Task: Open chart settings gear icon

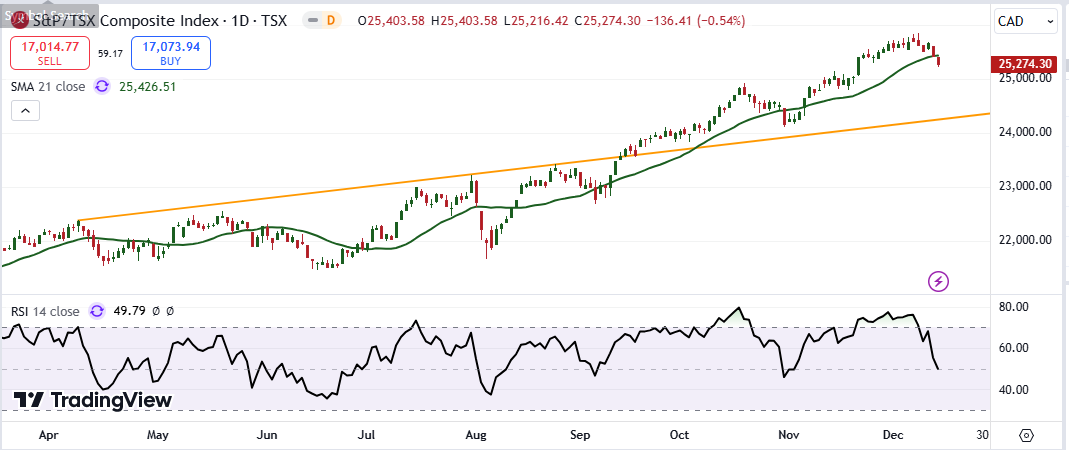Action: [1026, 435]
